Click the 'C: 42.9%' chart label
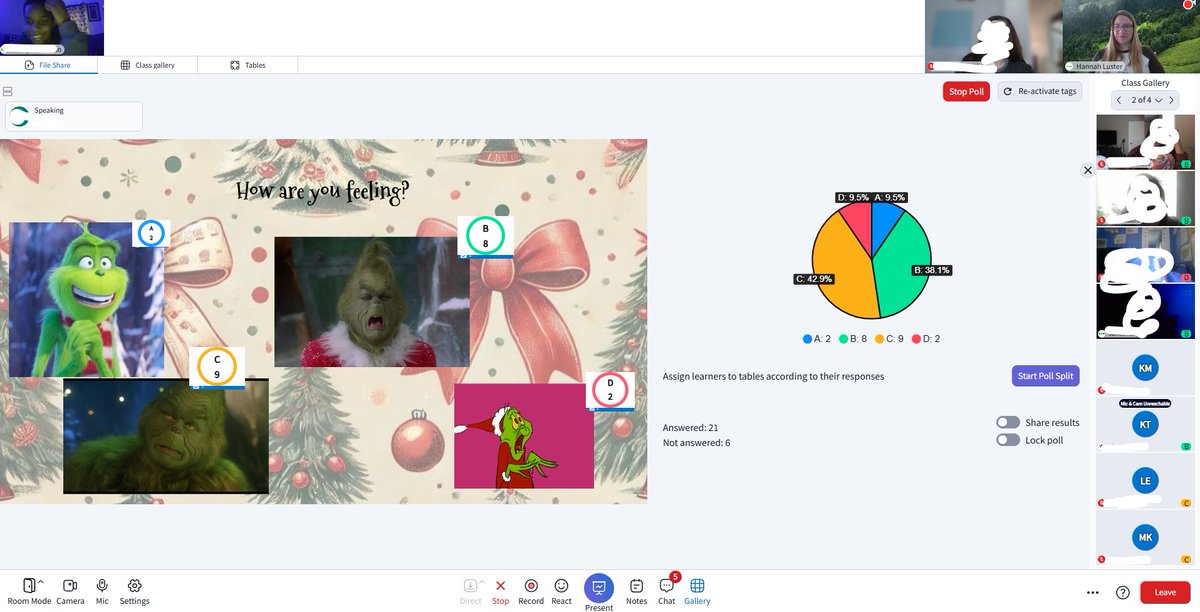Image resolution: width=1200 pixels, height=612 pixels. 814,278
